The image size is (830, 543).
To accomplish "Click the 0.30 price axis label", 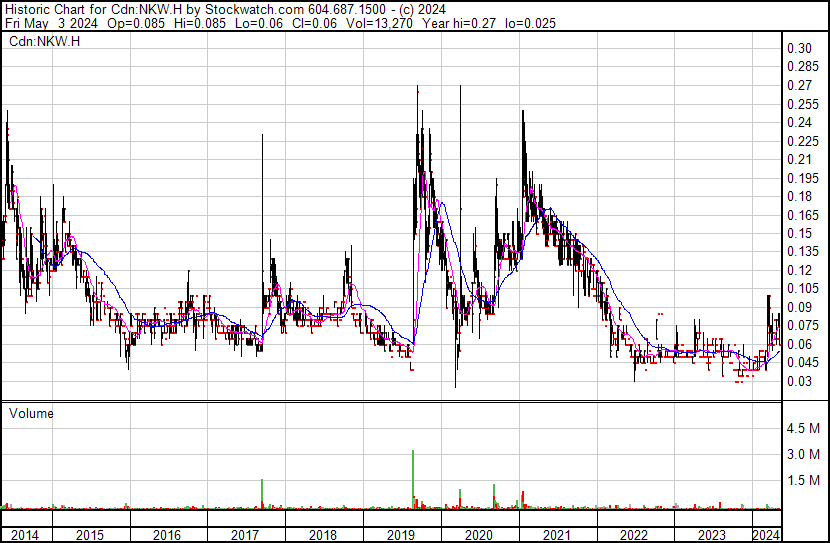I will (x=799, y=48).
